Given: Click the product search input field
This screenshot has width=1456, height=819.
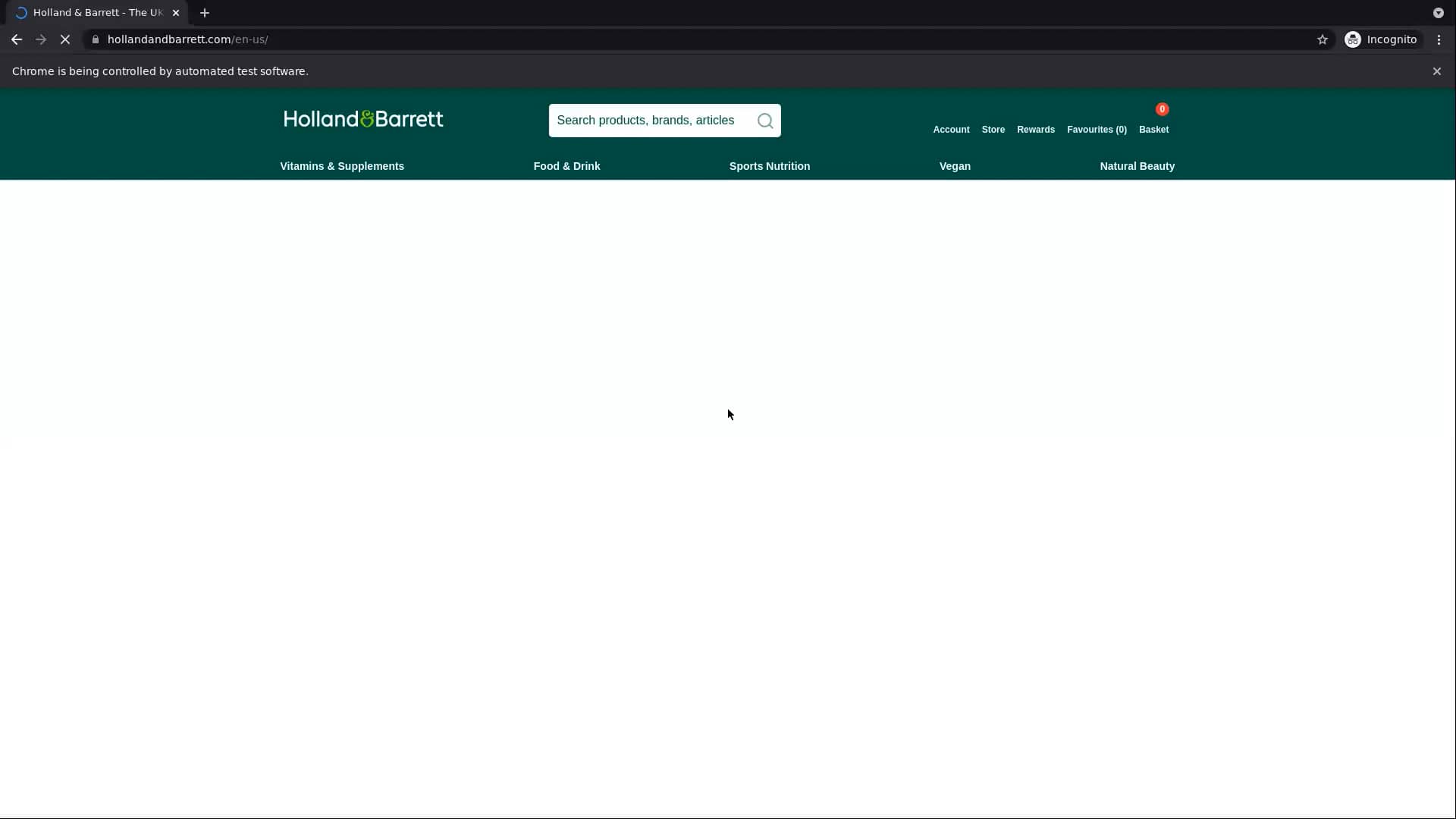Looking at the screenshot, I should point(648,121).
